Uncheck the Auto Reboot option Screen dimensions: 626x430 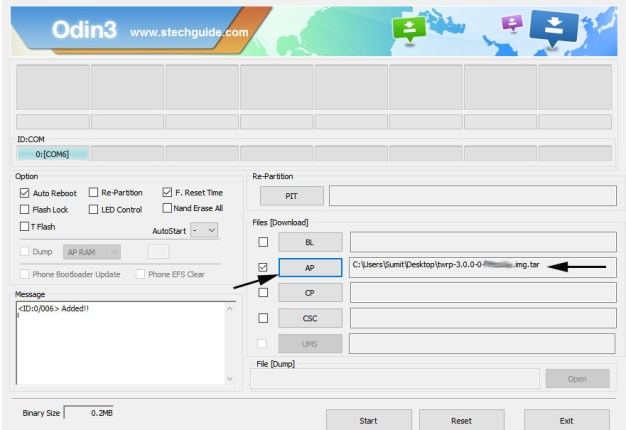tap(24, 193)
